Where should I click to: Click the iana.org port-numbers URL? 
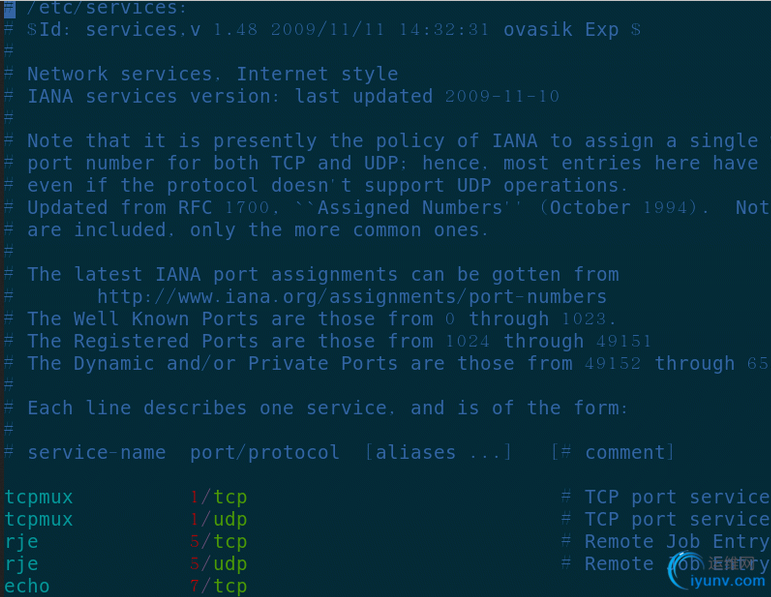pos(352,297)
